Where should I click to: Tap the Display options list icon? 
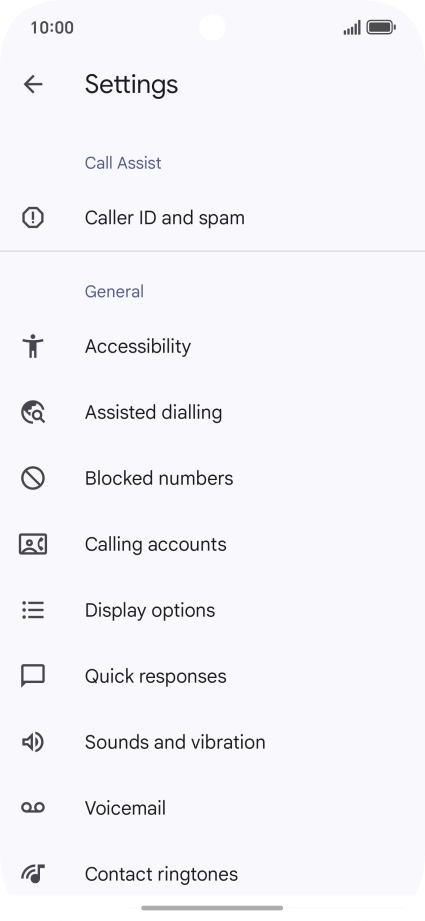click(x=33, y=610)
